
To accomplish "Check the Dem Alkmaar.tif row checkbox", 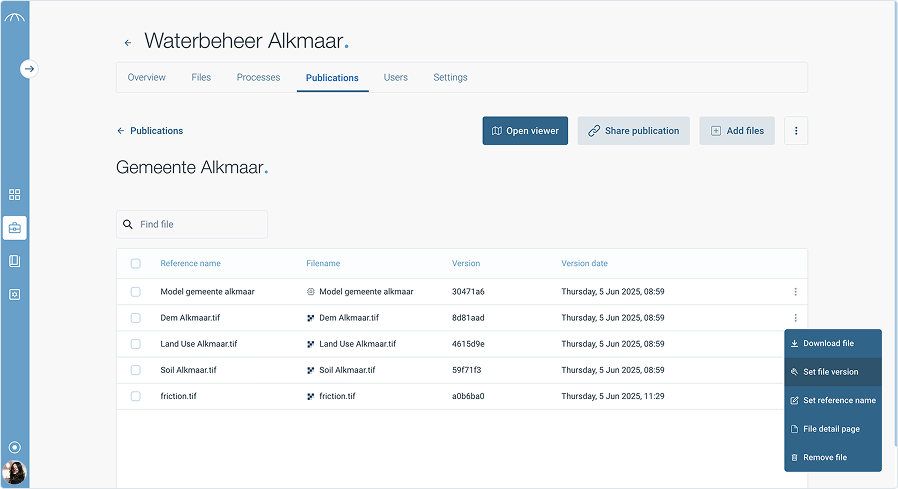I will coord(135,318).
